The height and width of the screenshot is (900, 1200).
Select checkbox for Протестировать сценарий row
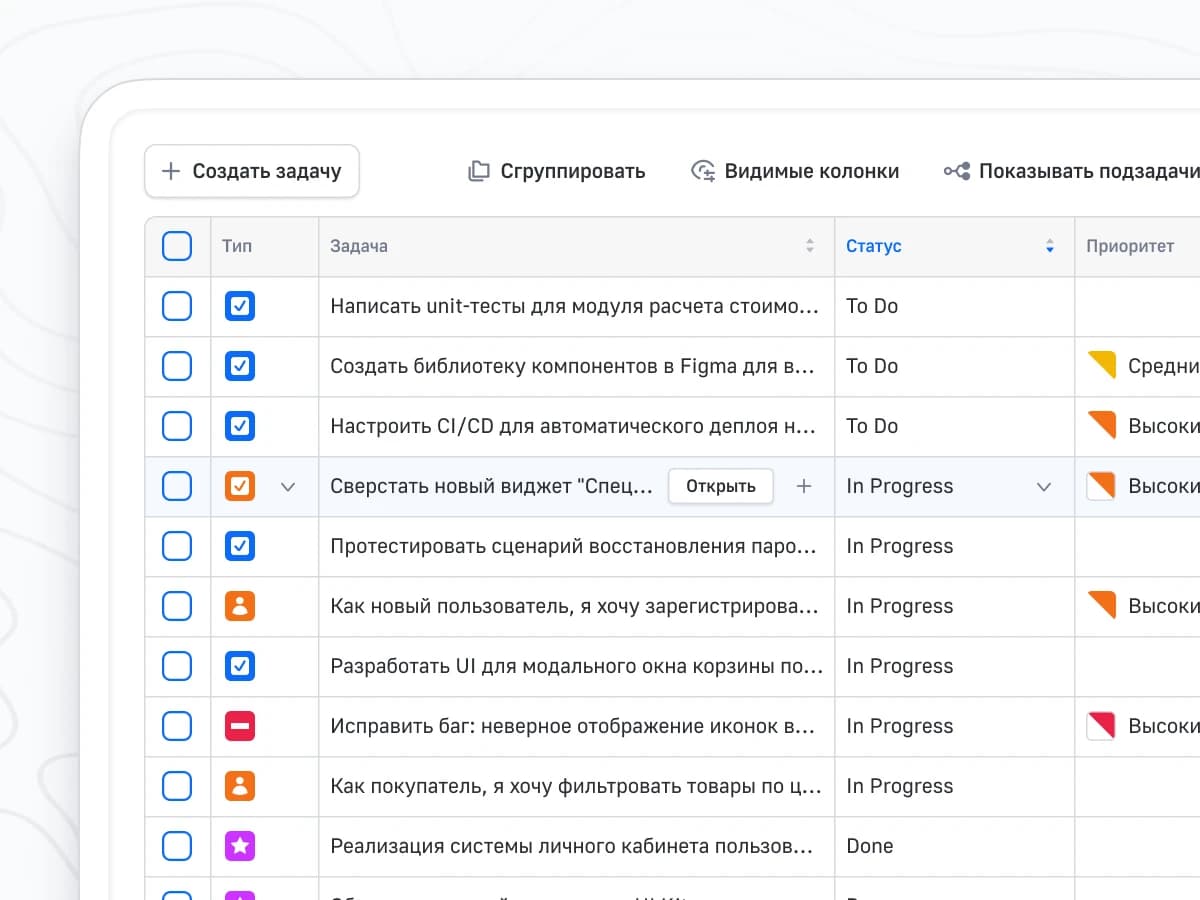pos(177,546)
